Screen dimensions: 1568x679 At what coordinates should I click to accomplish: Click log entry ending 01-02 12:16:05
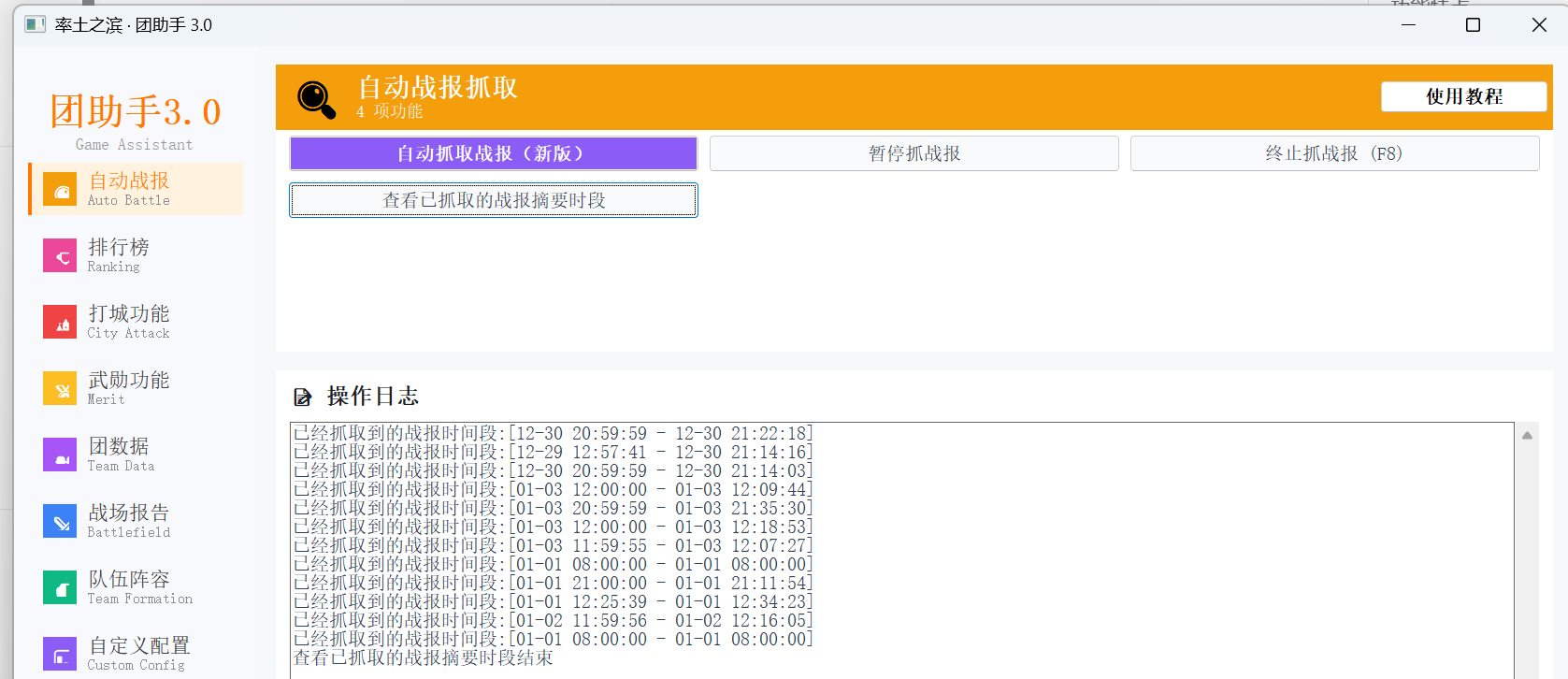click(x=554, y=620)
